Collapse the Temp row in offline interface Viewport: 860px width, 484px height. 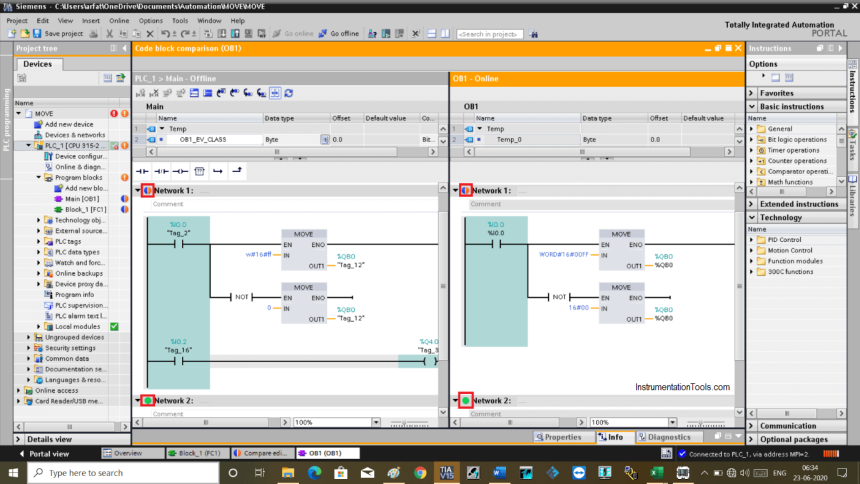coord(162,128)
